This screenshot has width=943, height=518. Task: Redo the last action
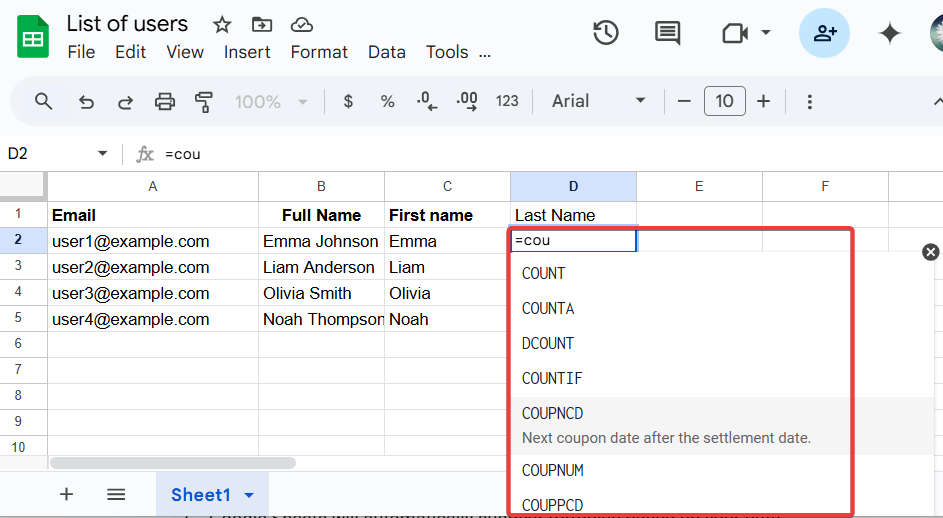tap(125, 102)
